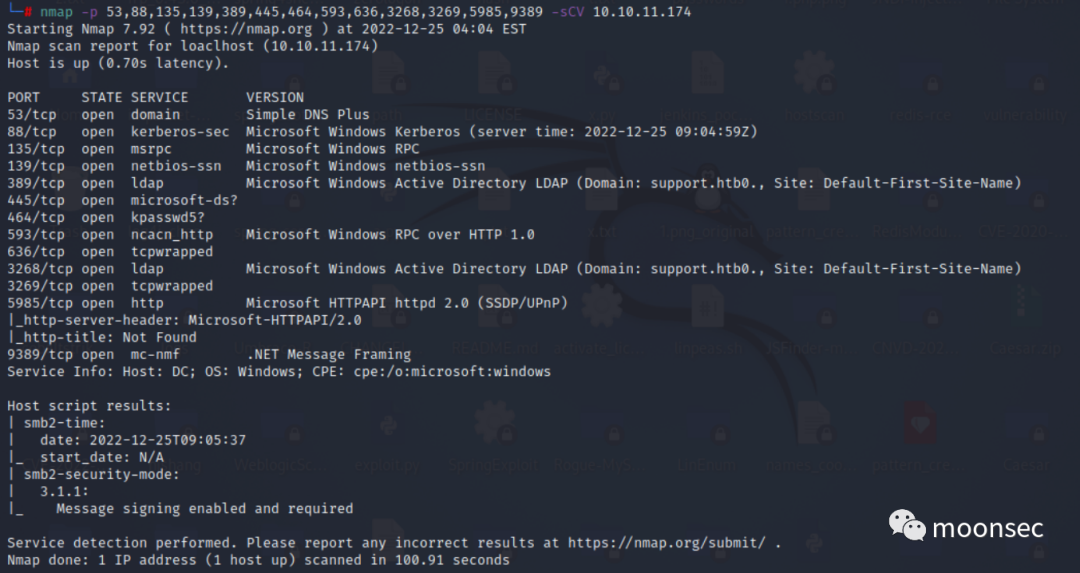Click the WeChat logo beside moonsec

[907, 526]
